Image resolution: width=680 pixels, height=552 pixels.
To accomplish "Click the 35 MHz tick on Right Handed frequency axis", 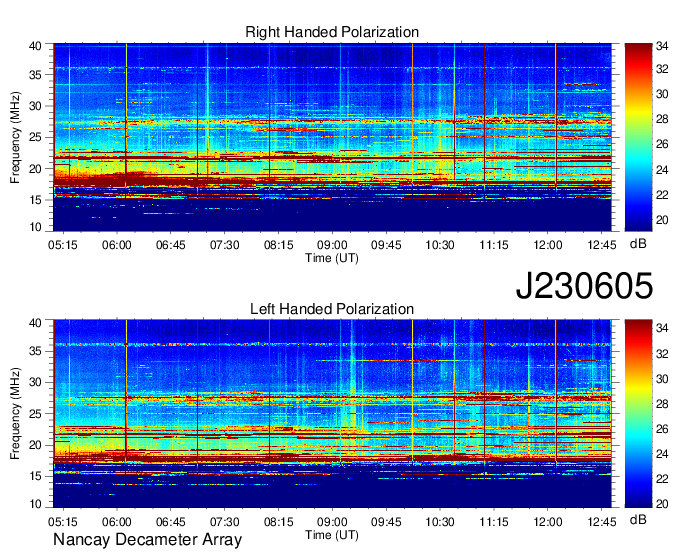I will pyautogui.click(x=35, y=75).
